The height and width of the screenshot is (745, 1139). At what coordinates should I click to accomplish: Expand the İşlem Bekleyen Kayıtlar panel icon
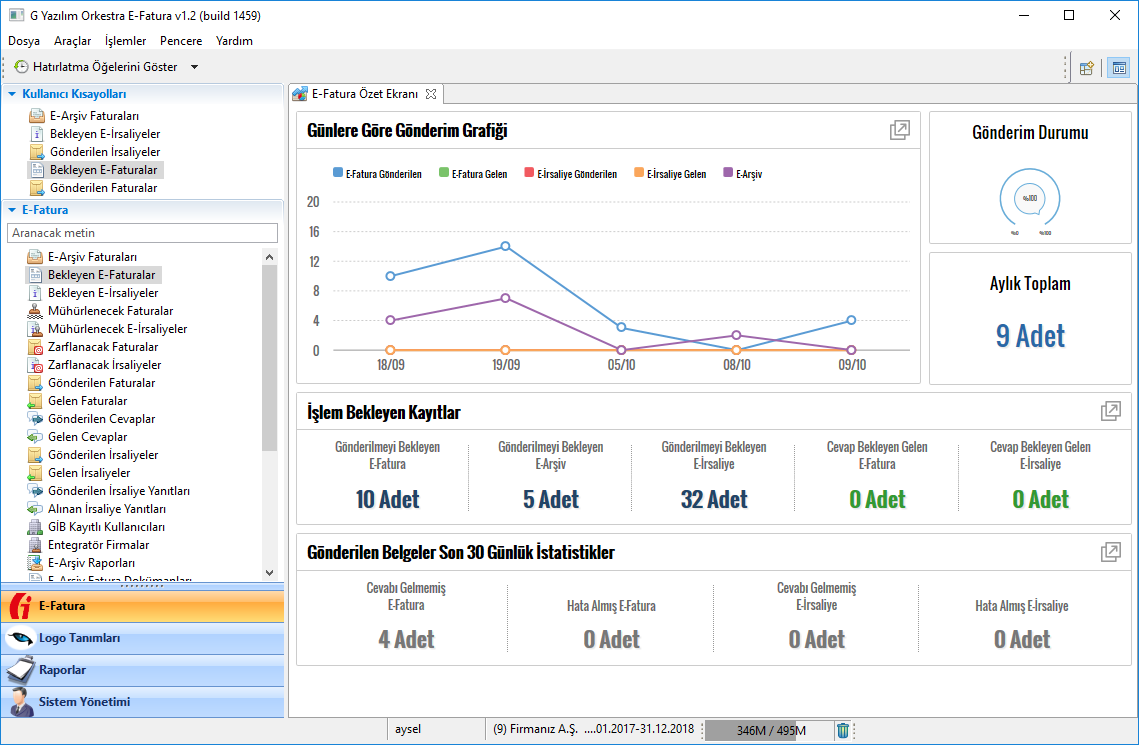click(x=1110, y=411)
